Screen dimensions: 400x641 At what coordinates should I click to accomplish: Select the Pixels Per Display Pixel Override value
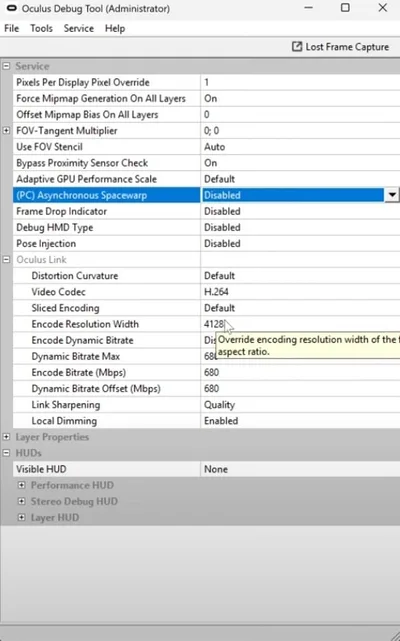(300, 82)
